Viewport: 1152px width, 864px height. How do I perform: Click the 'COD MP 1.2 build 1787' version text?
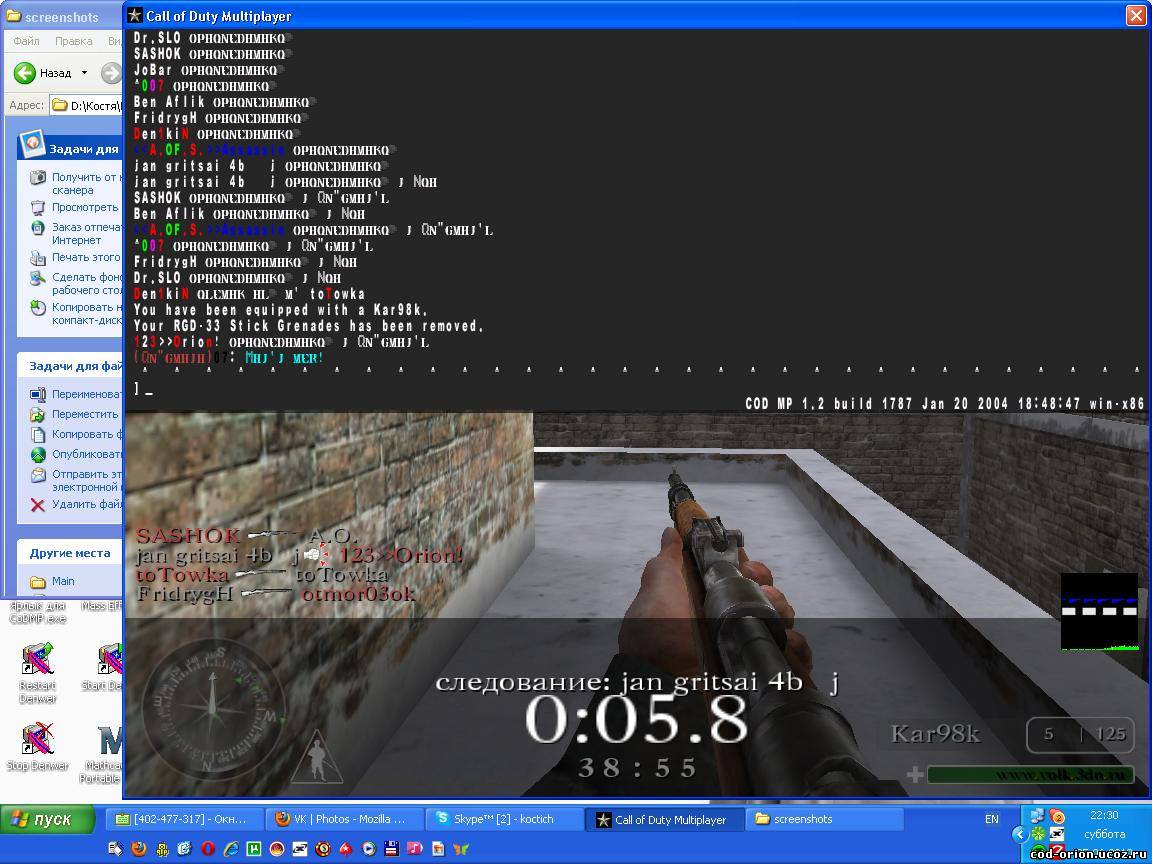(x=945, y=403)
